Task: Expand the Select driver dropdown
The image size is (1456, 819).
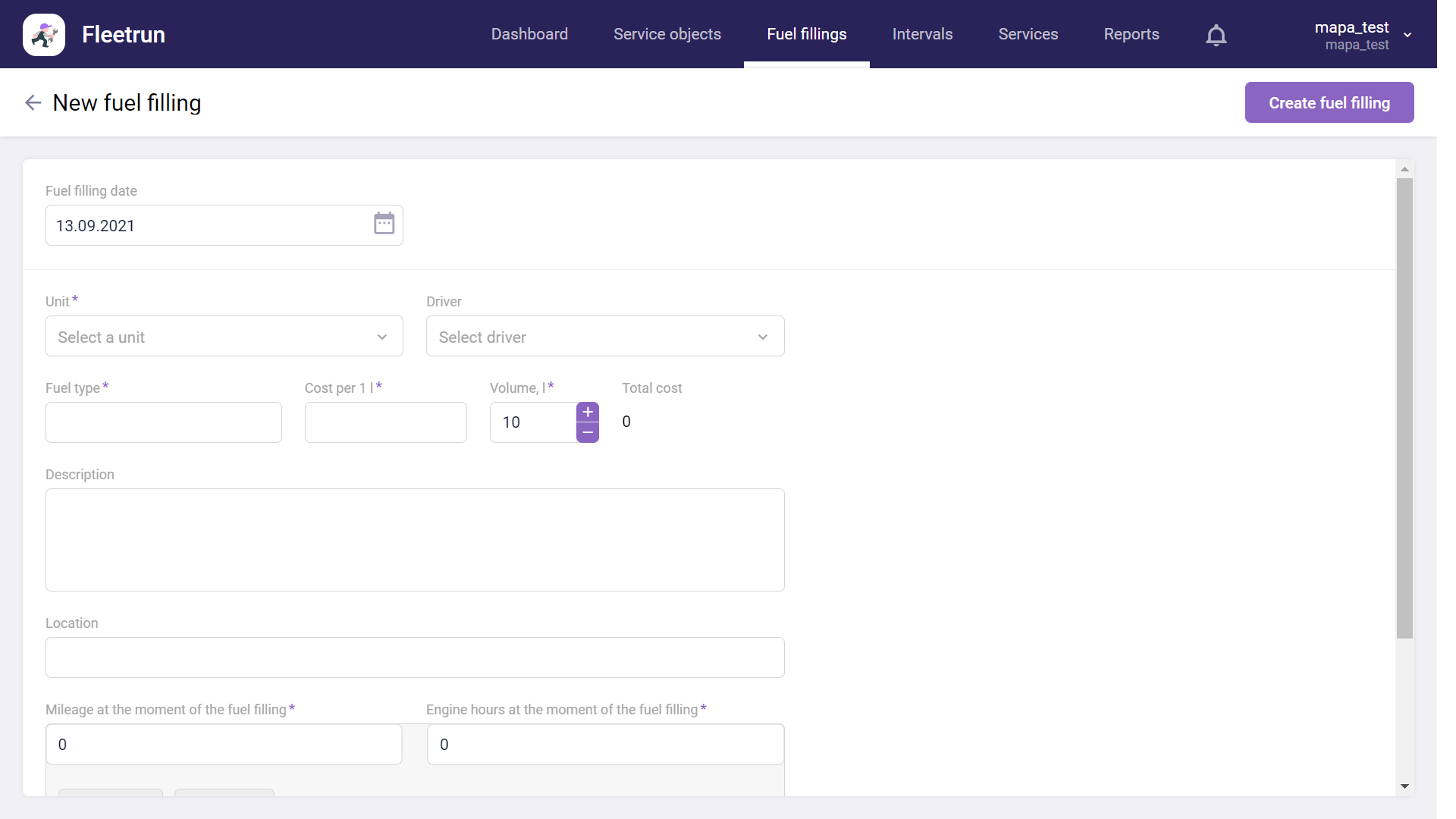Action: tap(604, 336)
